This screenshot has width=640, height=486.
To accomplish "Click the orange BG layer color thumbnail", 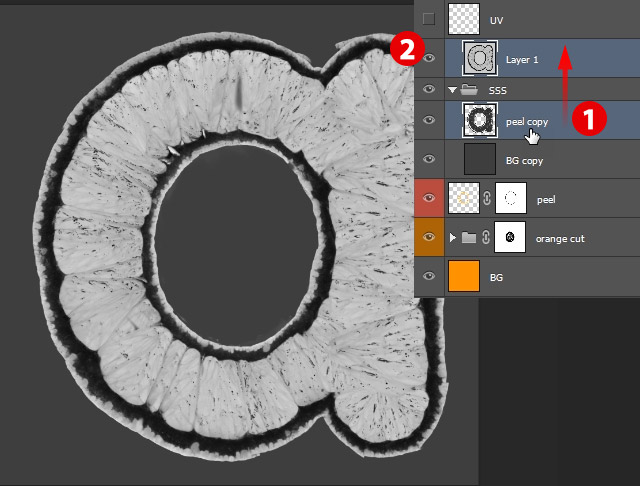I will pyautogui.click(x=464, y=276).
